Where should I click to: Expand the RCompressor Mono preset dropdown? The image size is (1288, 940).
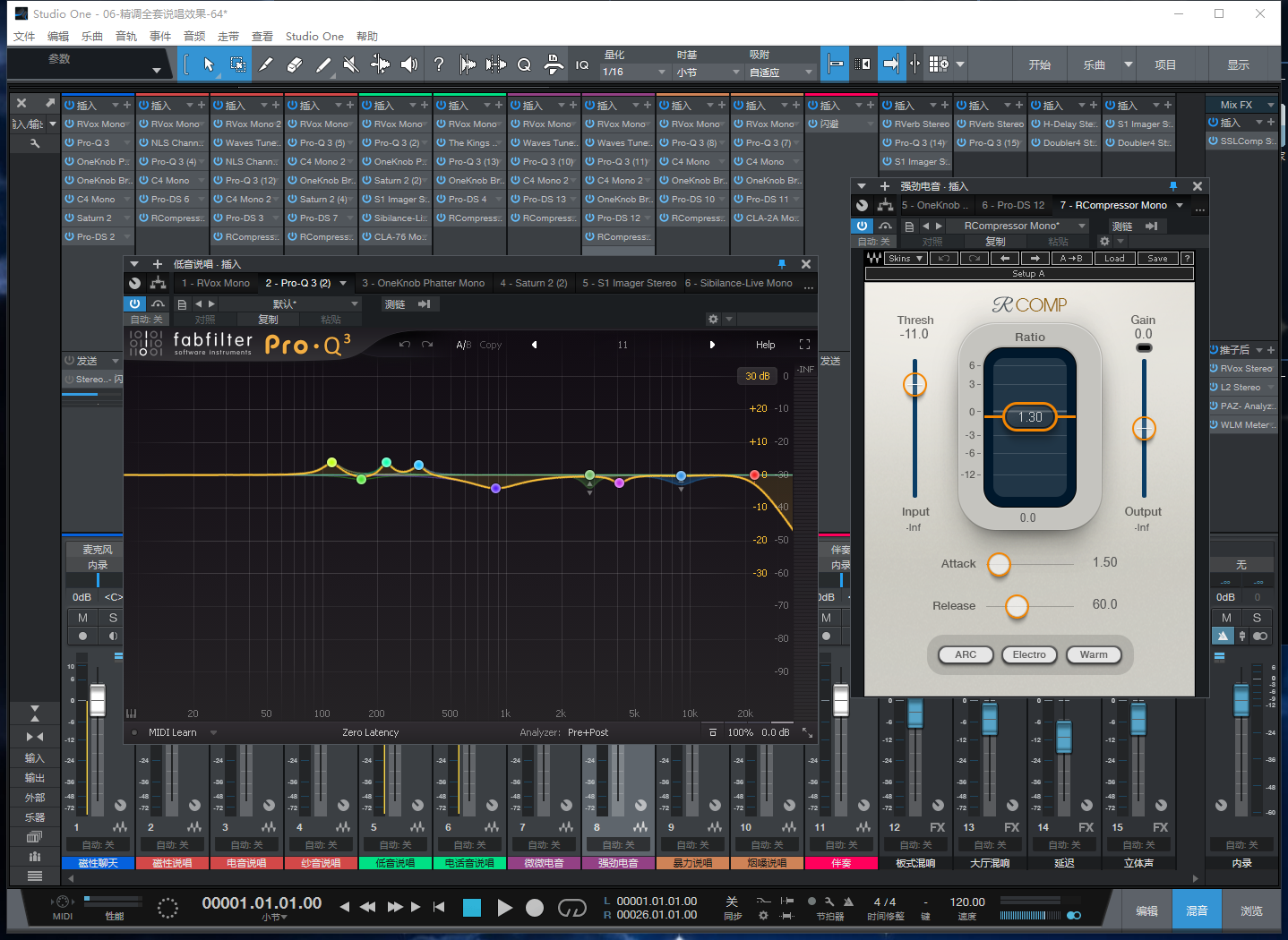pyautogui.click(x=1082, y=226)
